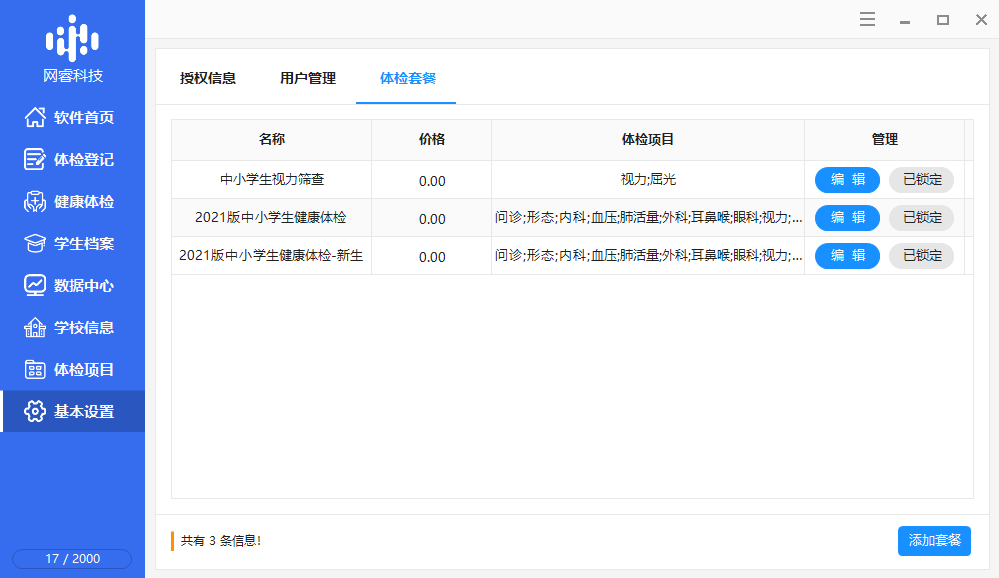Click the 体检项目 column header
The image size is (999, 578).
coord(648,140)
